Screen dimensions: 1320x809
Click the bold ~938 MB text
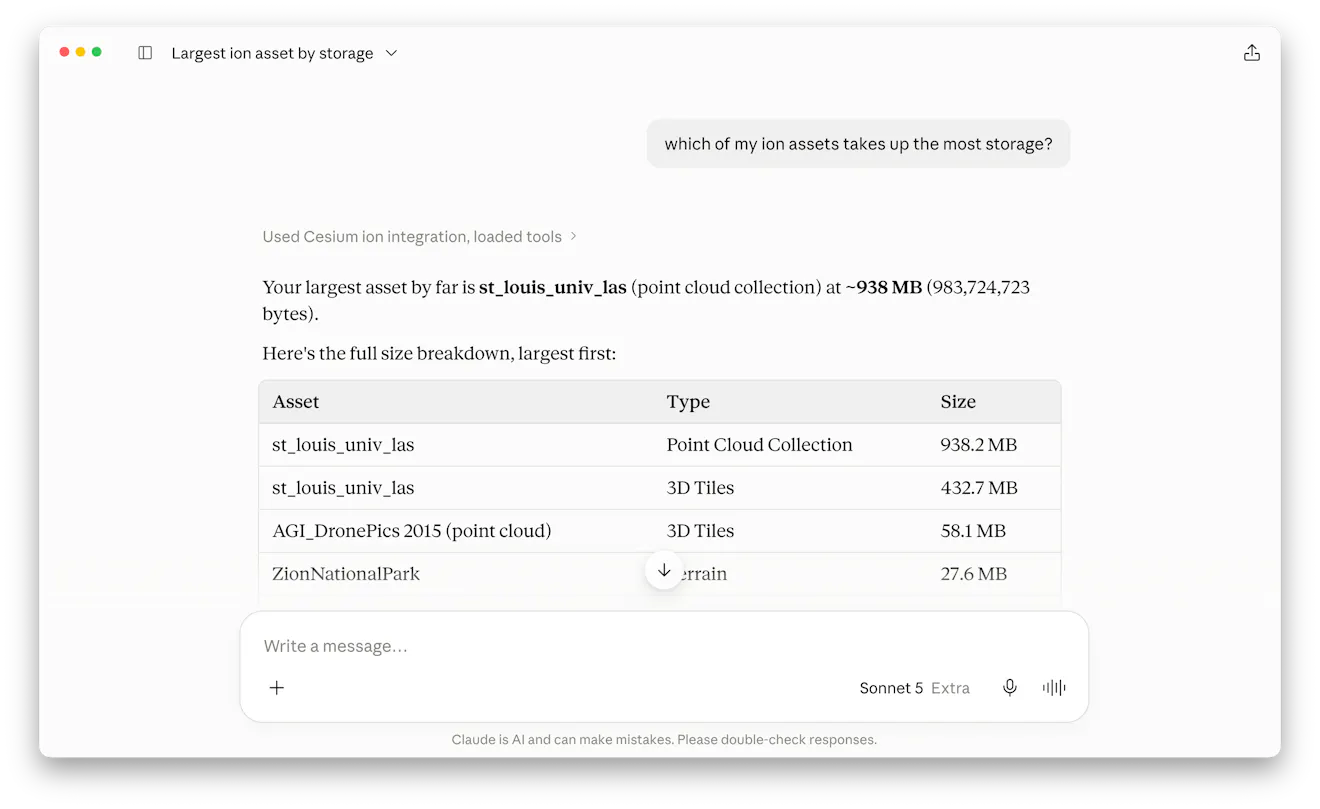click(884, 288)
